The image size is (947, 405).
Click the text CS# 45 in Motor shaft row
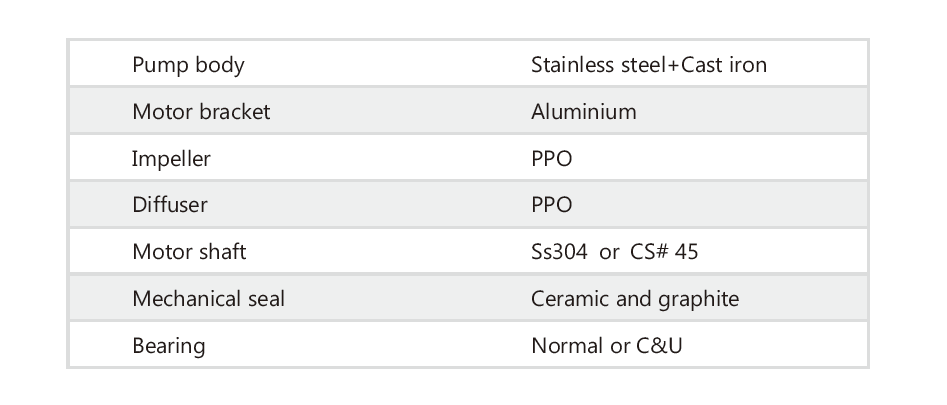coord(664,252)
